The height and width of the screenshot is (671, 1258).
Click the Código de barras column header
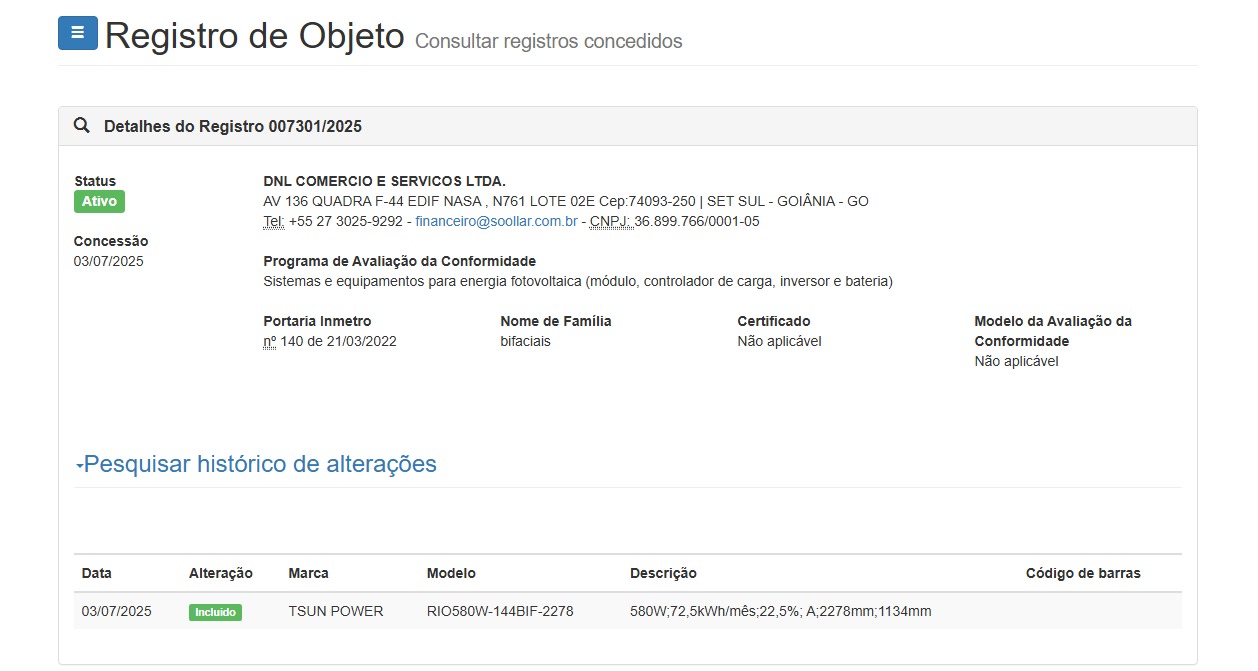click(x=1082, y=573)
